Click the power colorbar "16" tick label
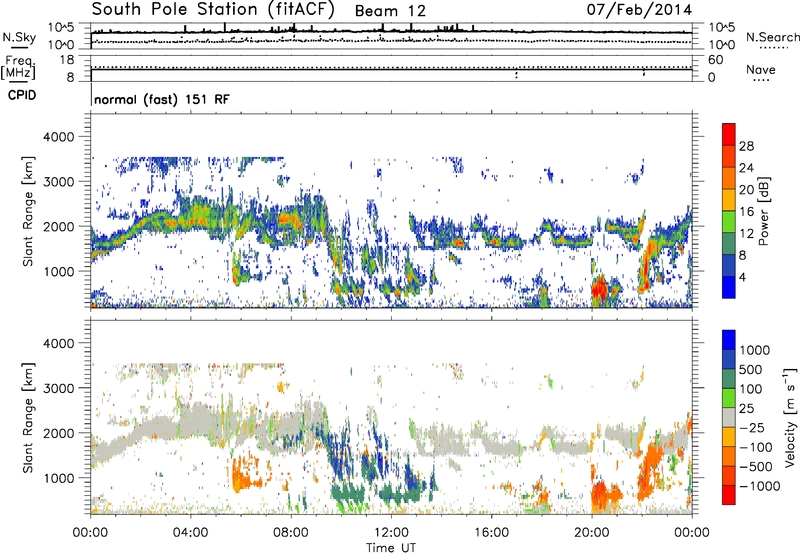Image resolution: width=800 pixels, height=554 pixels. click(746, 212)
